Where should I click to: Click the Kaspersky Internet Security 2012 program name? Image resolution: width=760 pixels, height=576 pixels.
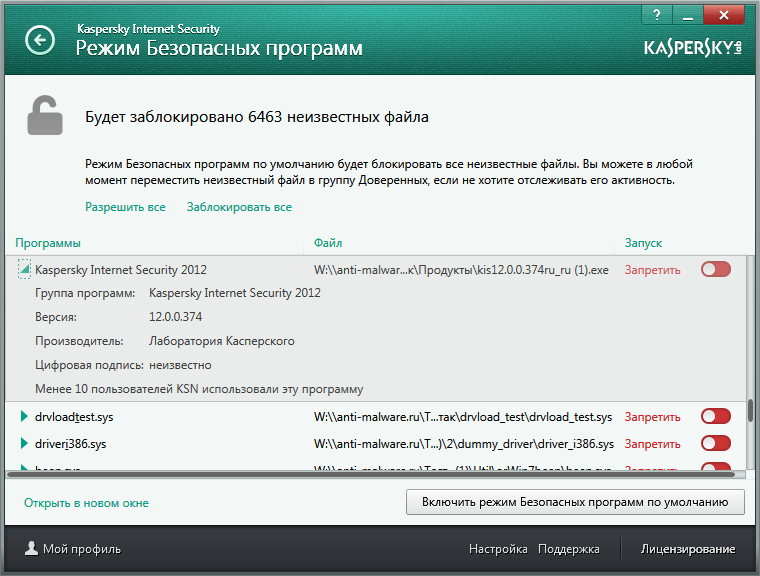(121, 270)
